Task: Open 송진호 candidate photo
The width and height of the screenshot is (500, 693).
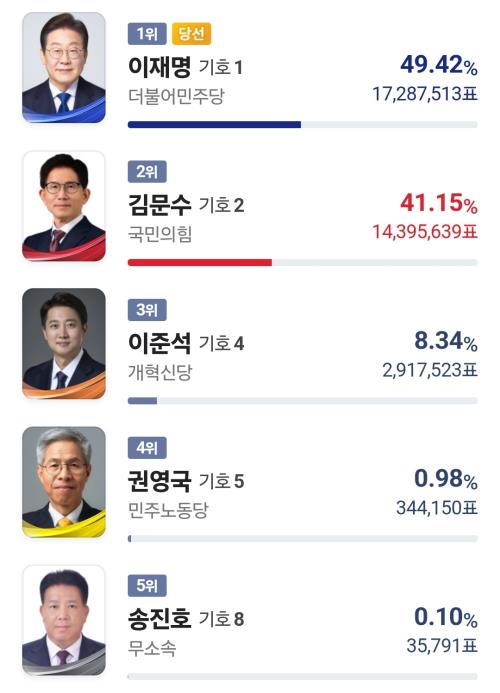Action: point(64,620)
